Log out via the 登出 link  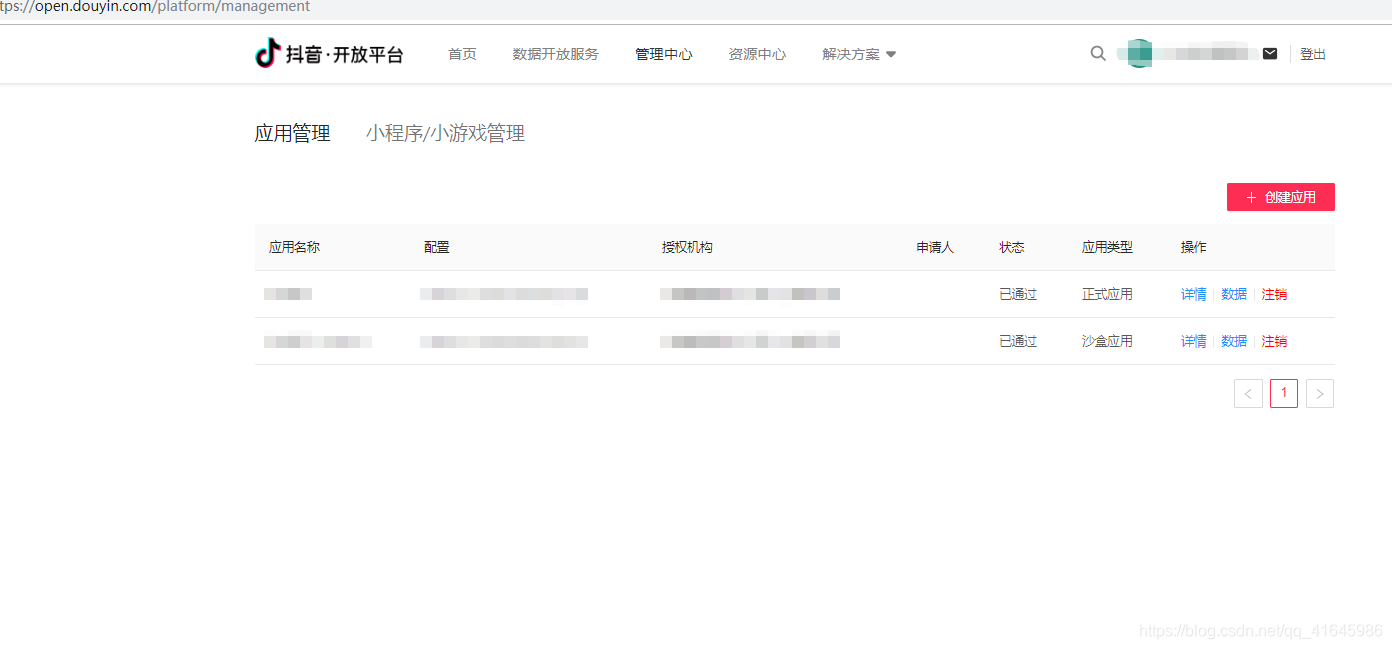pyautogui.click(x=1313, y=53)
